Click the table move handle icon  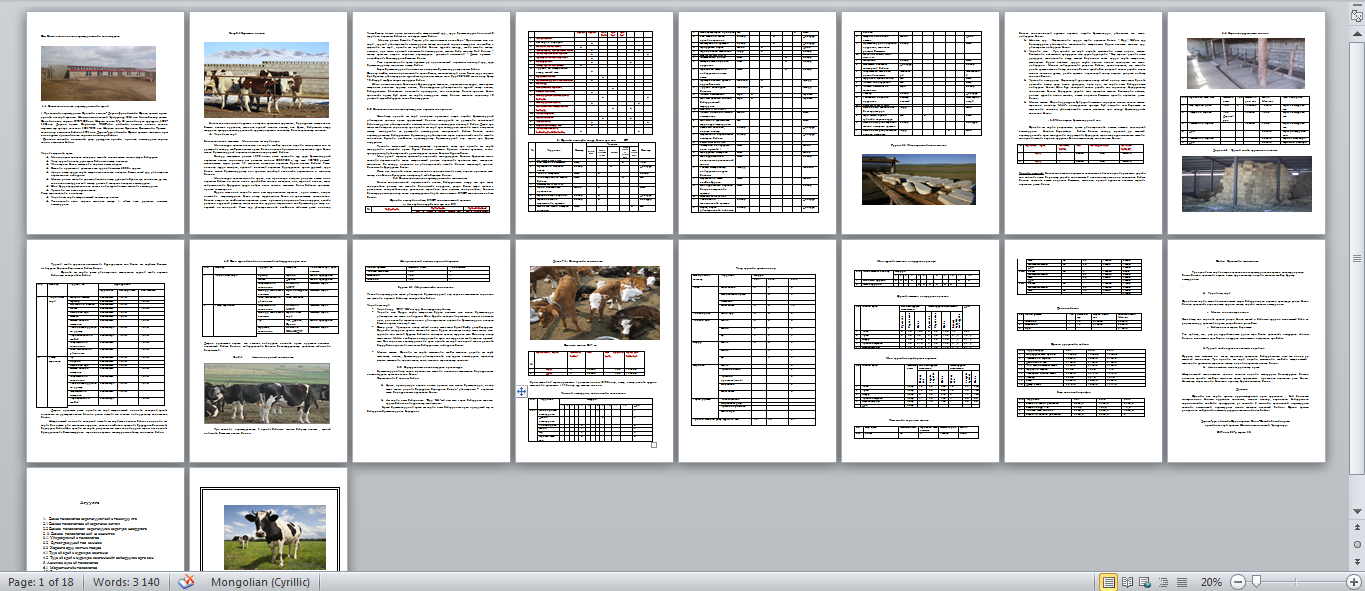click(522, 392)
